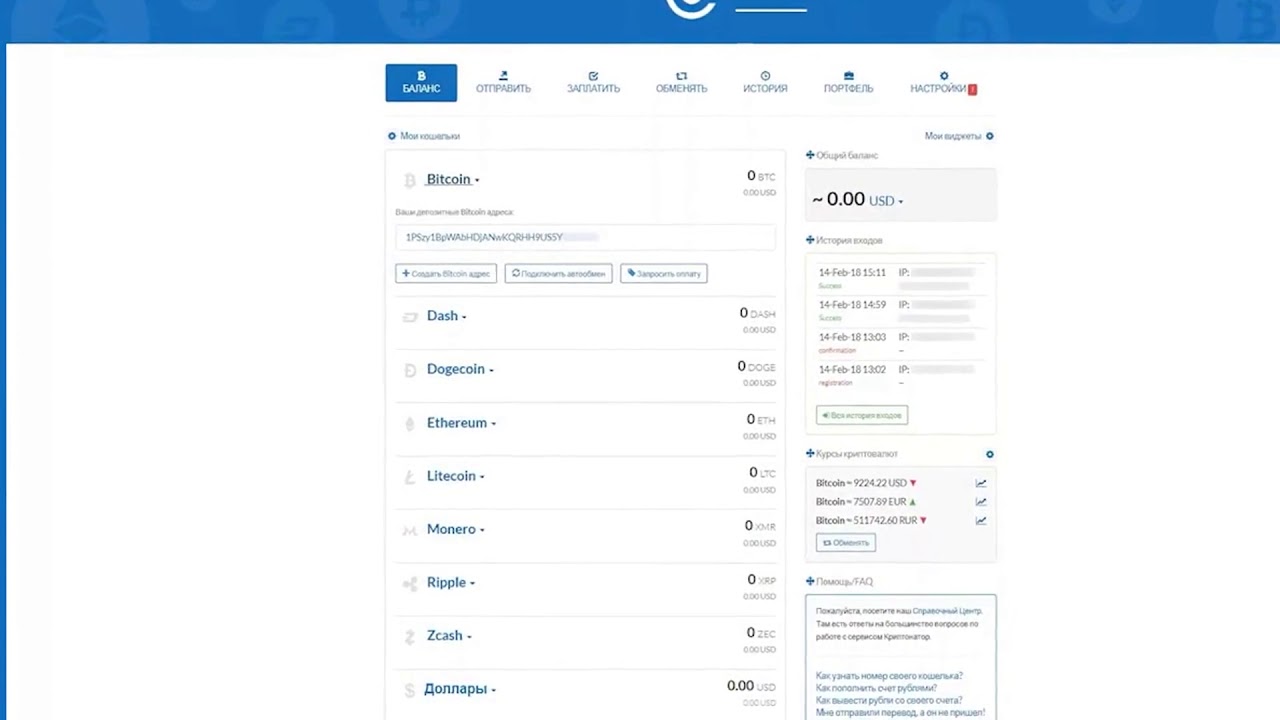This screenshot has width=1280, height=720.
Task: Open the USD currency dropdown in total balance
Action: [886, 201]
